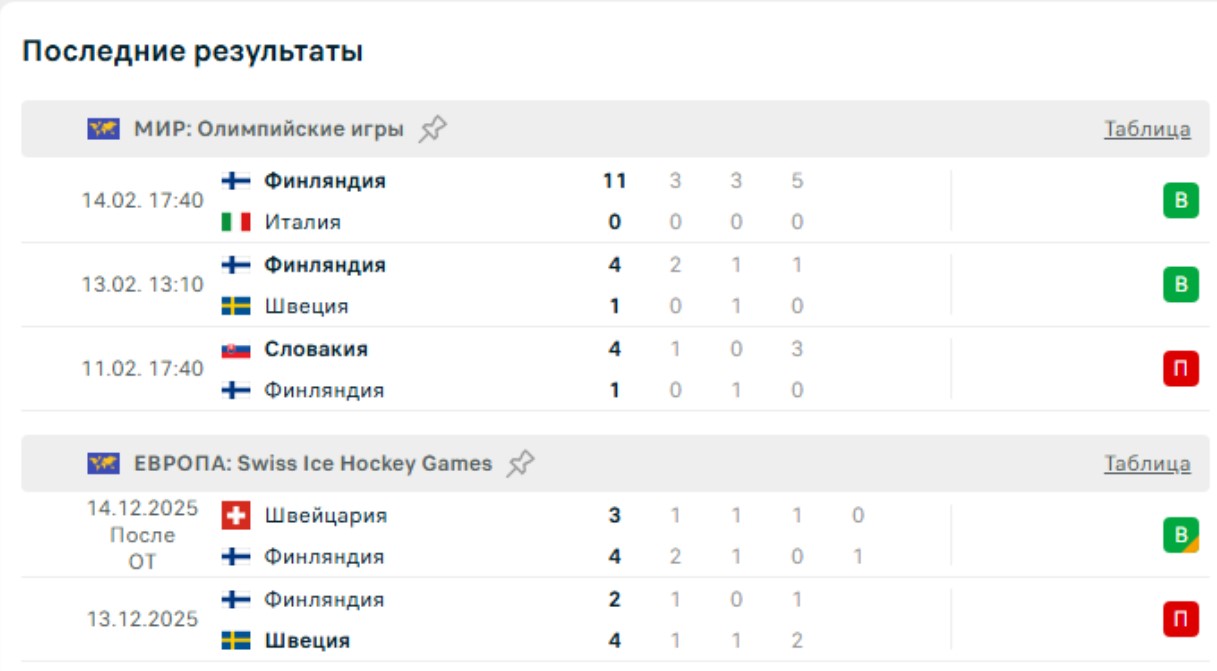
Task: Click the Slovakia flag icon
Action: click(x=236, y=349)
